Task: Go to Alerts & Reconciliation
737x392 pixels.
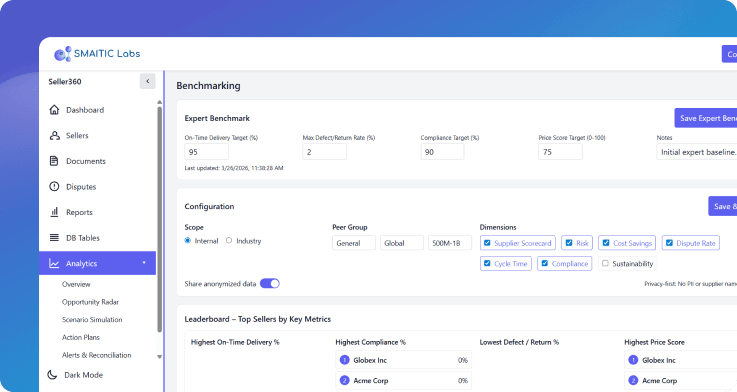Action: [97, 355]
